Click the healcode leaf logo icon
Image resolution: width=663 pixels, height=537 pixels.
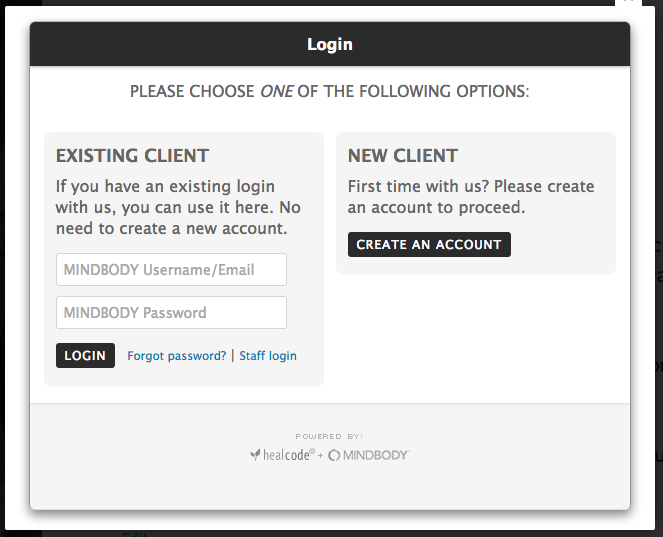click(255, 455)
